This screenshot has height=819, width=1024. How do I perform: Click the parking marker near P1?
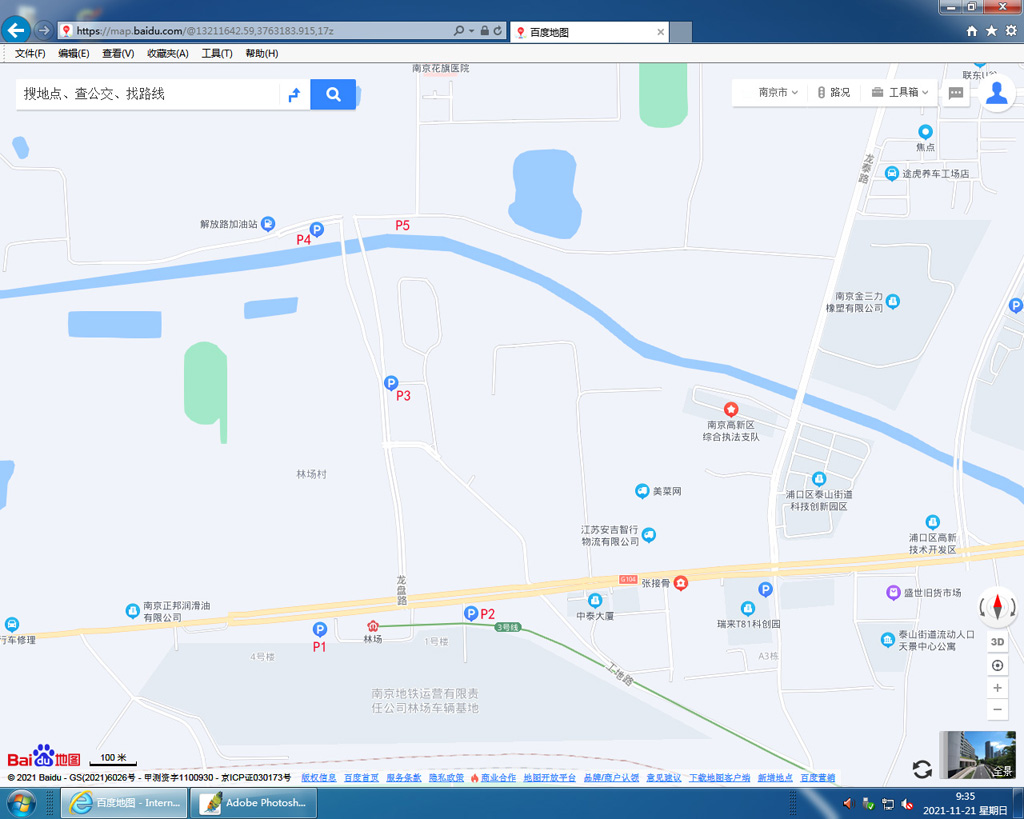tap(319, 629)
